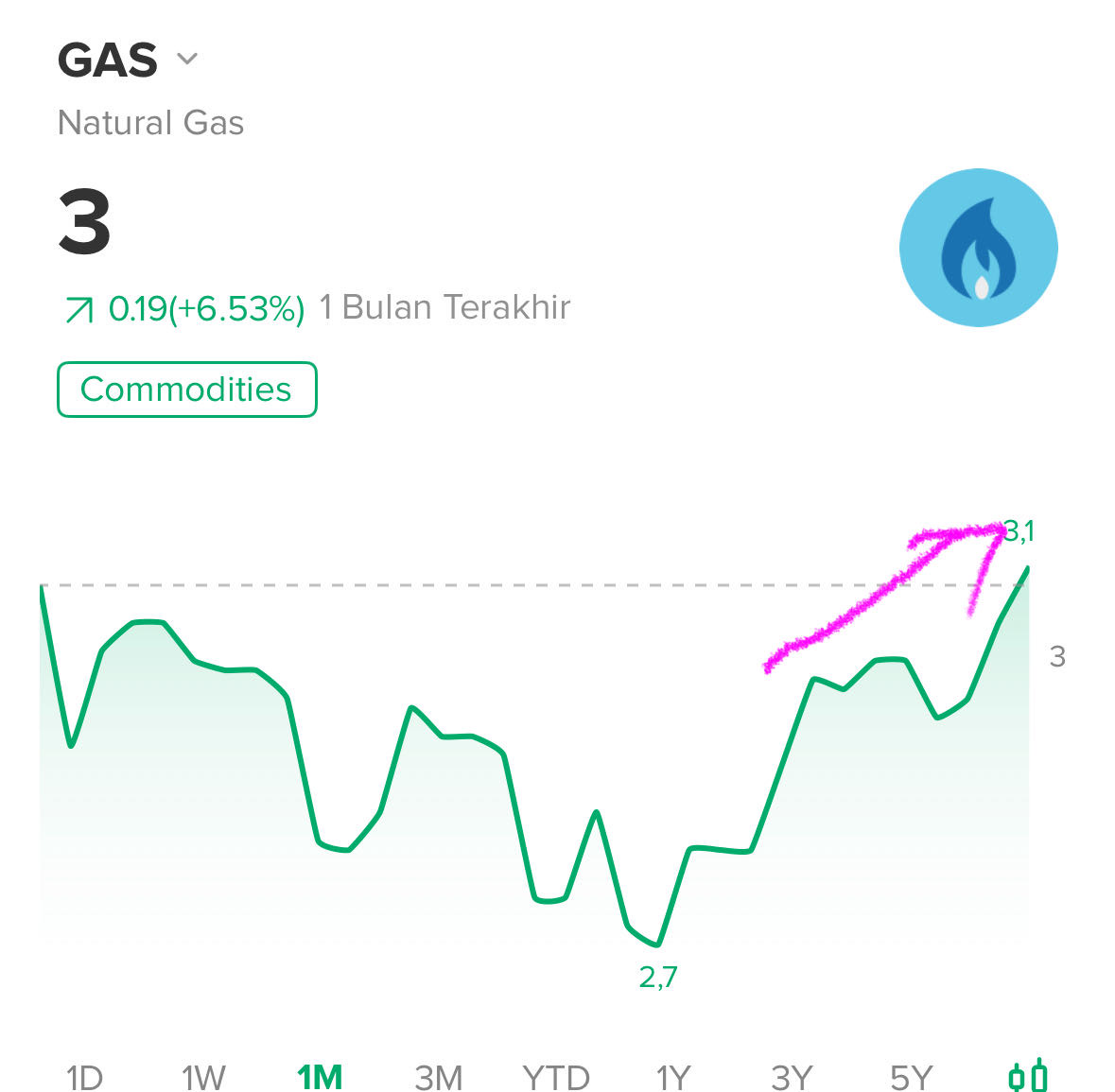
Task: Tap the dashed reference price line
Action: [x=533, y=585]
